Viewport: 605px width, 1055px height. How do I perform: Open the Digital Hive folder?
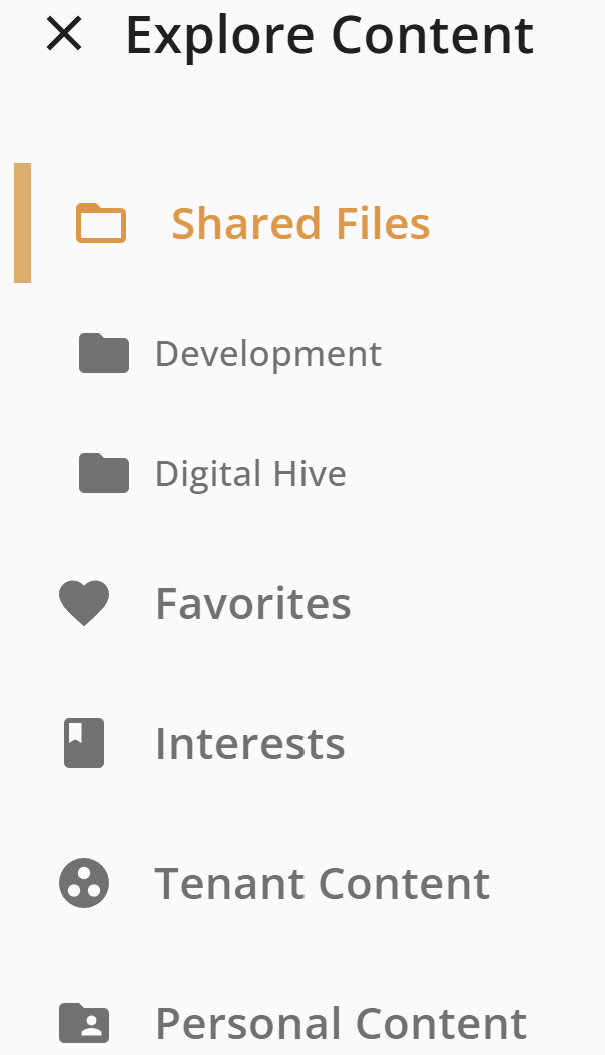pos(251,474)
